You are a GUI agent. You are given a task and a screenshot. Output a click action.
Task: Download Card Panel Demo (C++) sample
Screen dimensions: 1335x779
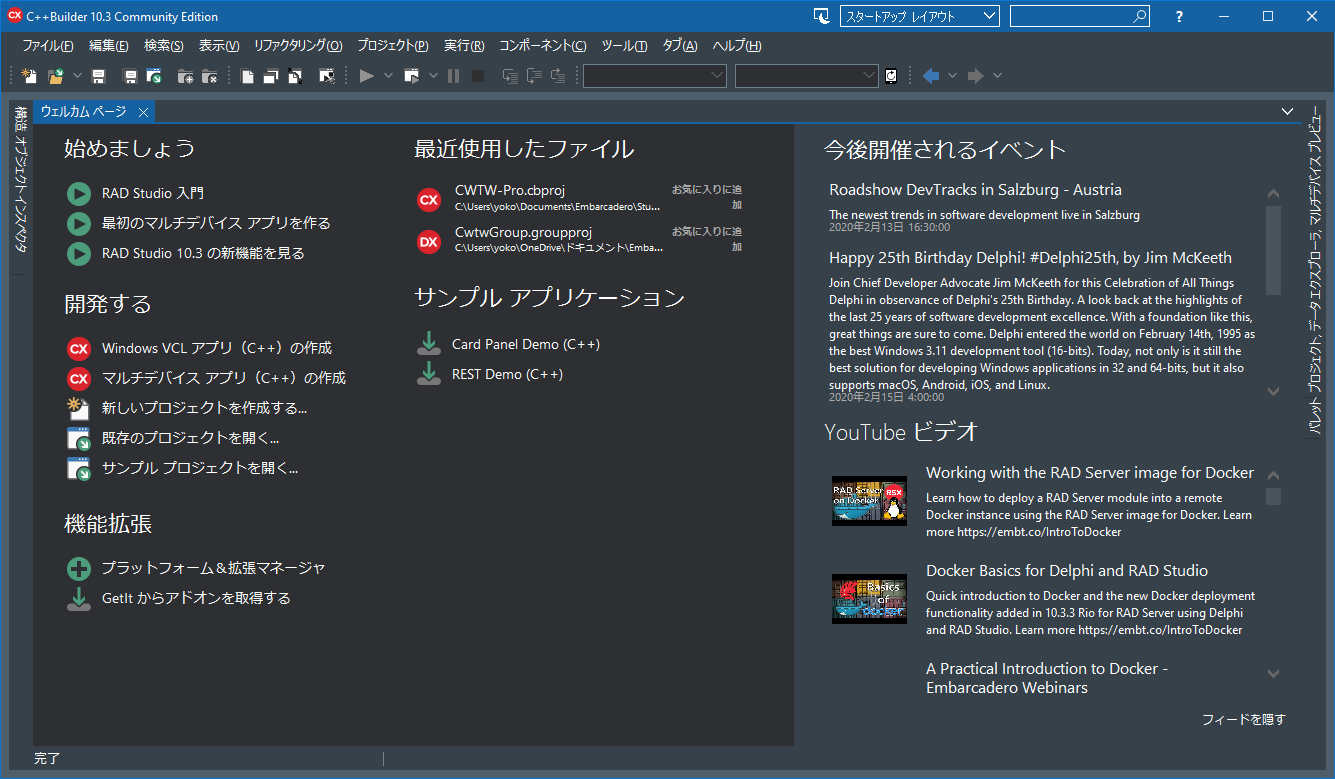pyautogui.click(x=526, y=344)
